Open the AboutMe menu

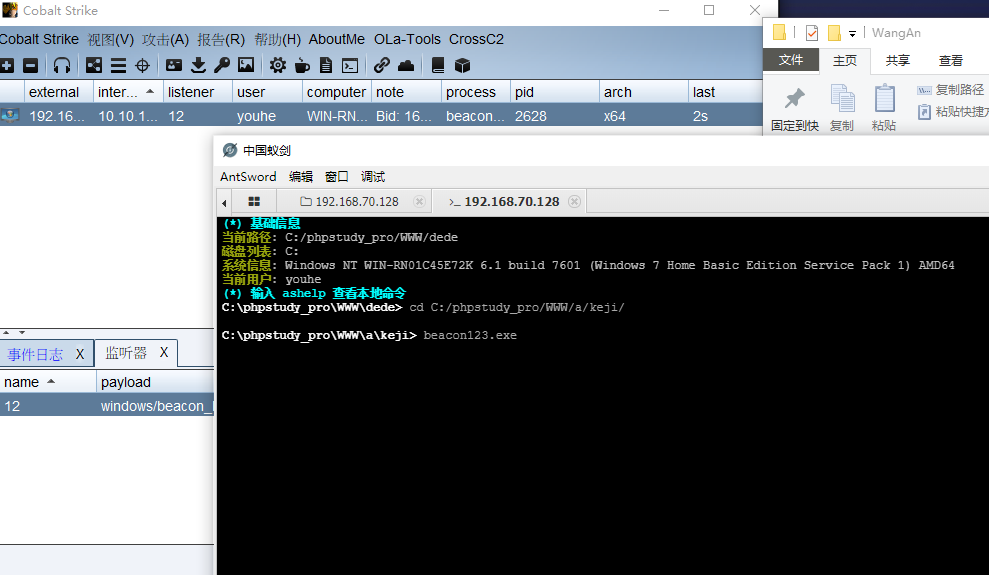tap(337, 39)
